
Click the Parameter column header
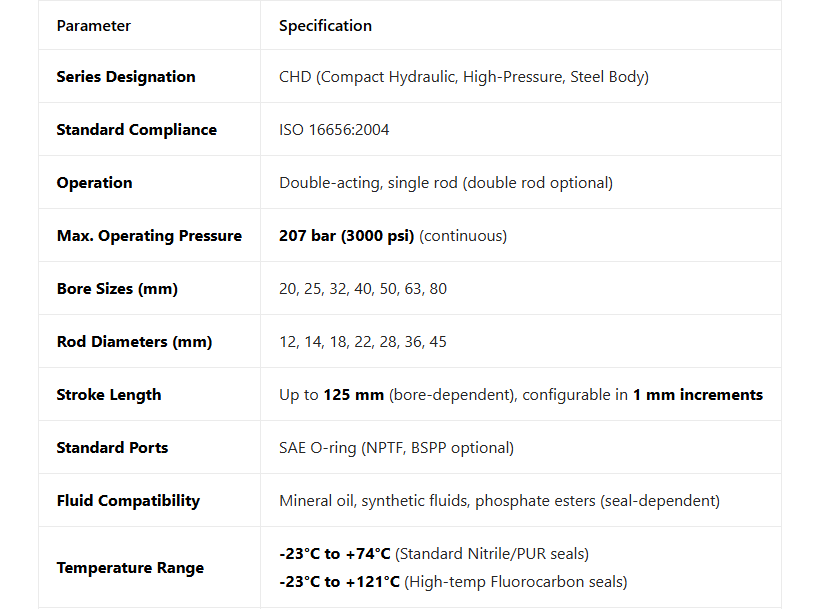coord(94,26)
